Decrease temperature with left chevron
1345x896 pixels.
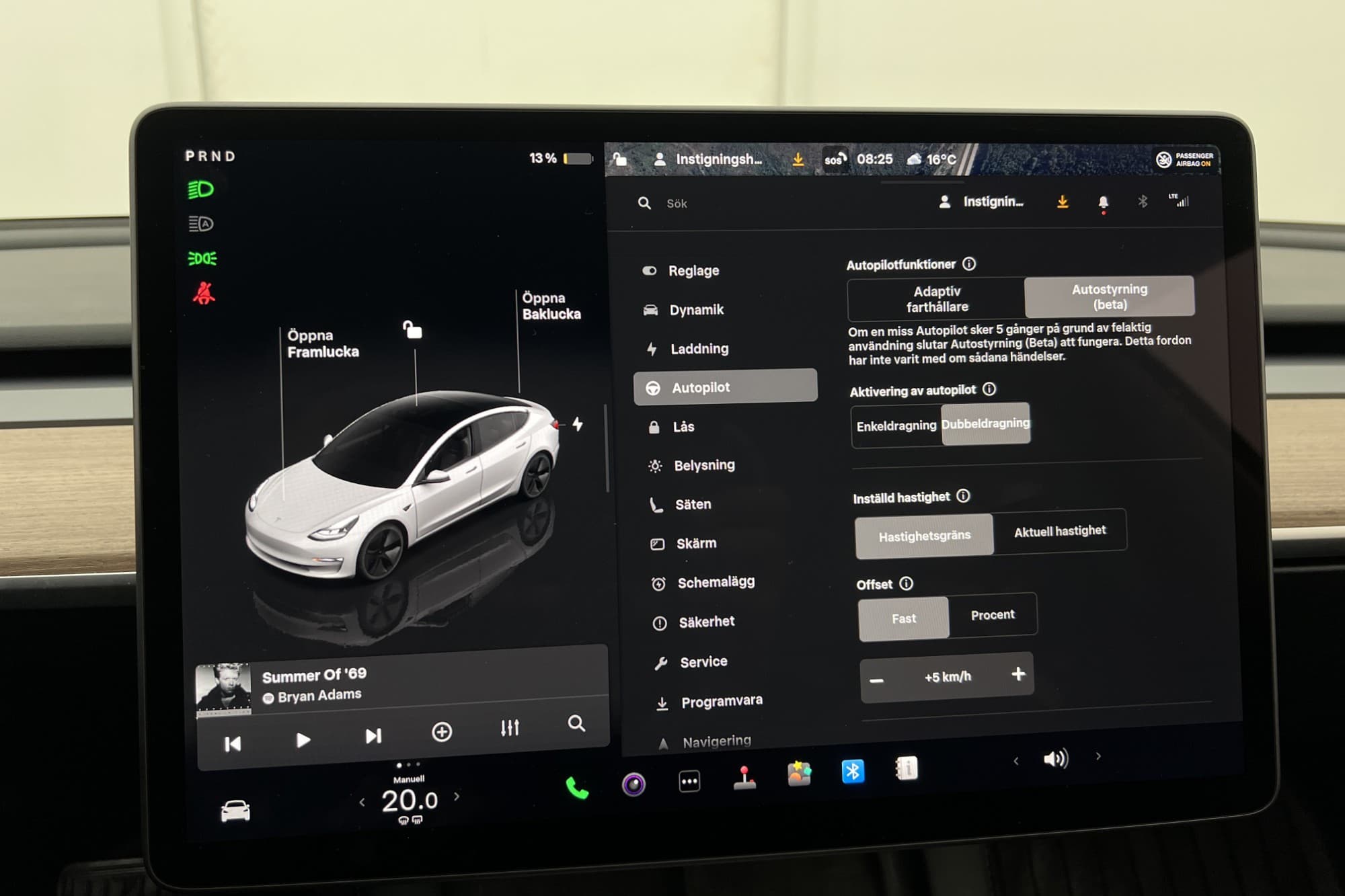[x=362, y=802]
